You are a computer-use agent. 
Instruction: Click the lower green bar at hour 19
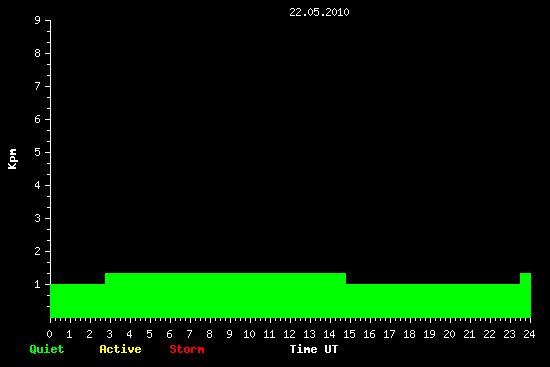pyautogui.click(x=429, y=301)
